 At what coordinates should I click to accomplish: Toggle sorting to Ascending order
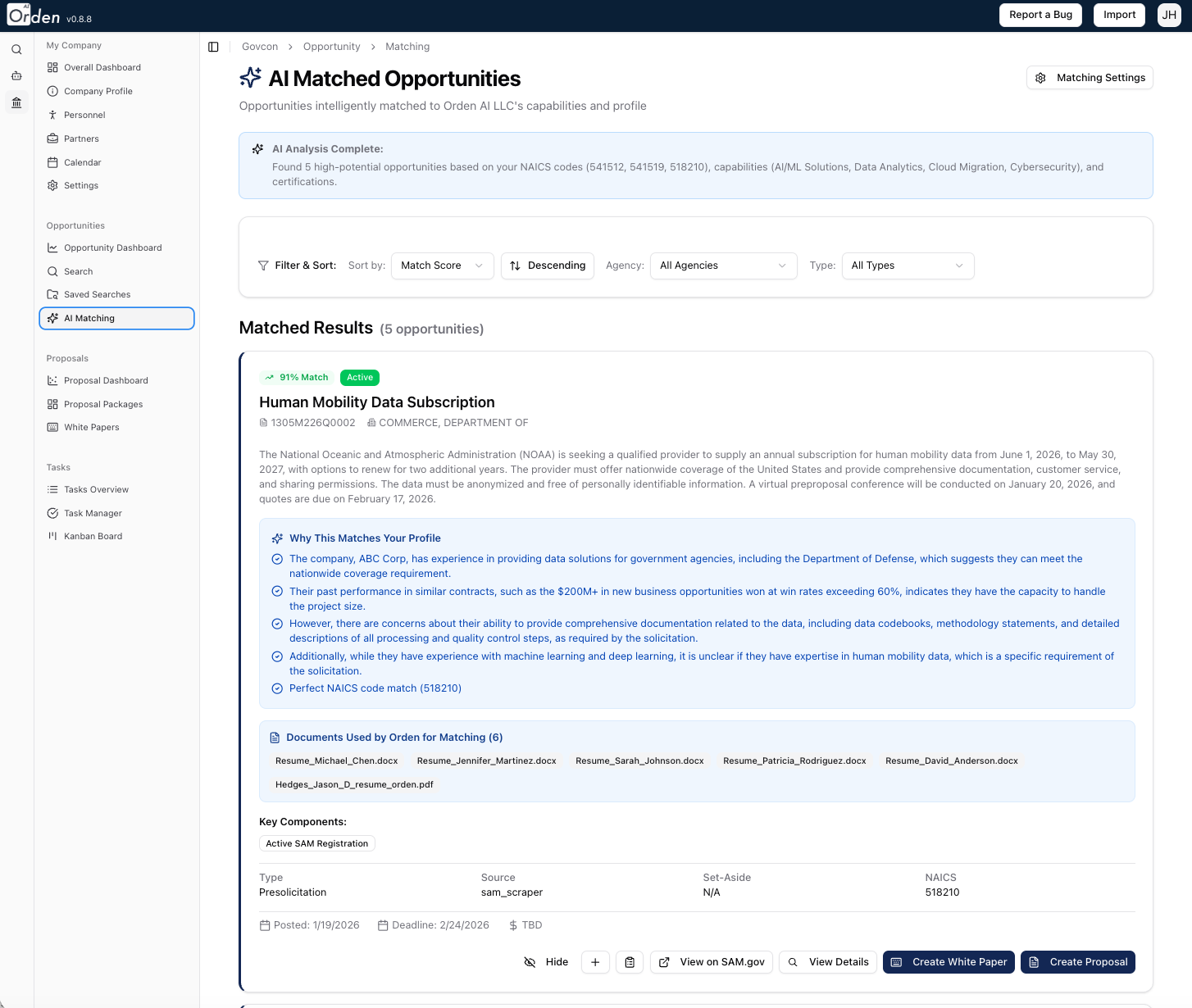(x=547, y=266)
